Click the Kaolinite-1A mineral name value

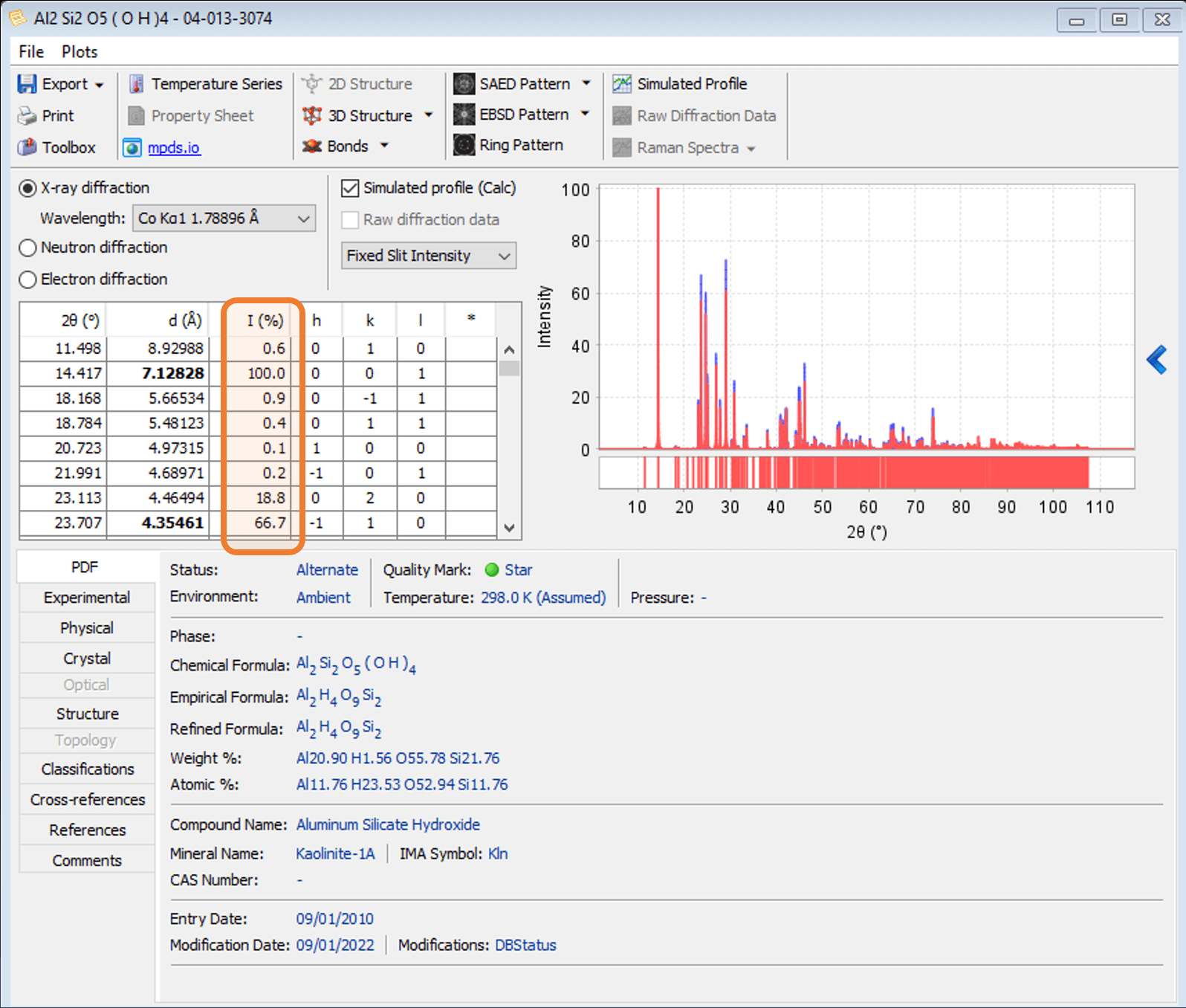335,853
